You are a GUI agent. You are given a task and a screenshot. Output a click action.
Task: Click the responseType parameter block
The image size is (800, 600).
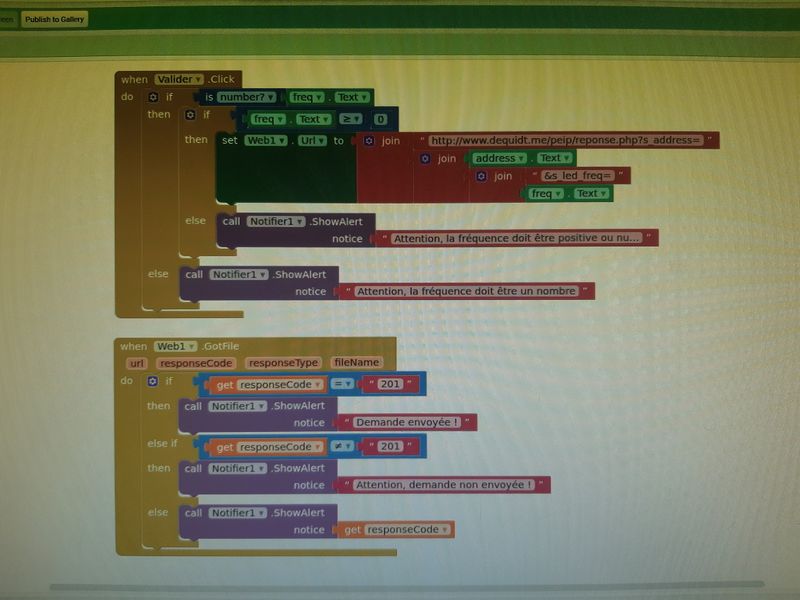point(283,363)
